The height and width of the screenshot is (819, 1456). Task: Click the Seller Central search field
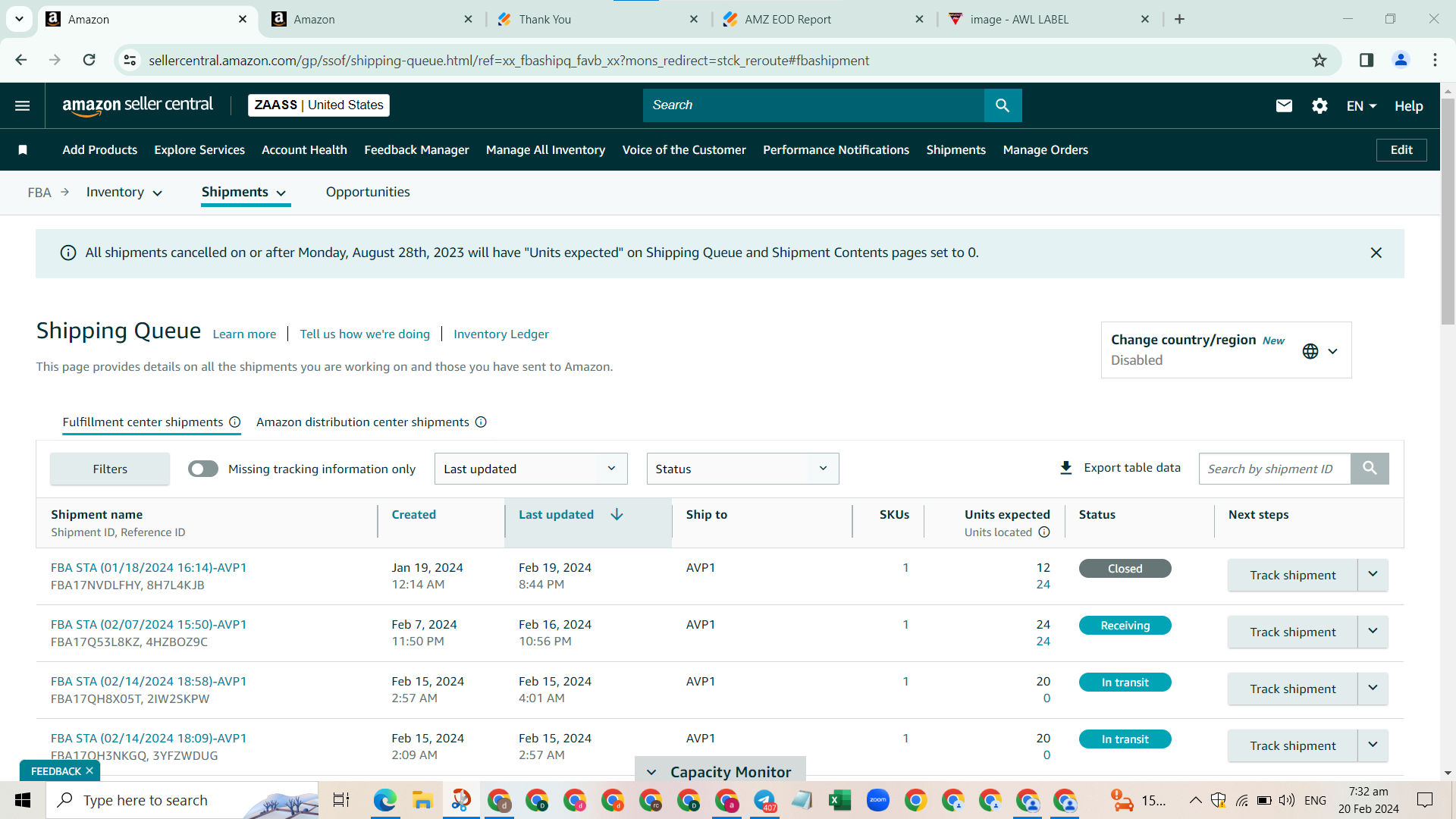(813, 105)
